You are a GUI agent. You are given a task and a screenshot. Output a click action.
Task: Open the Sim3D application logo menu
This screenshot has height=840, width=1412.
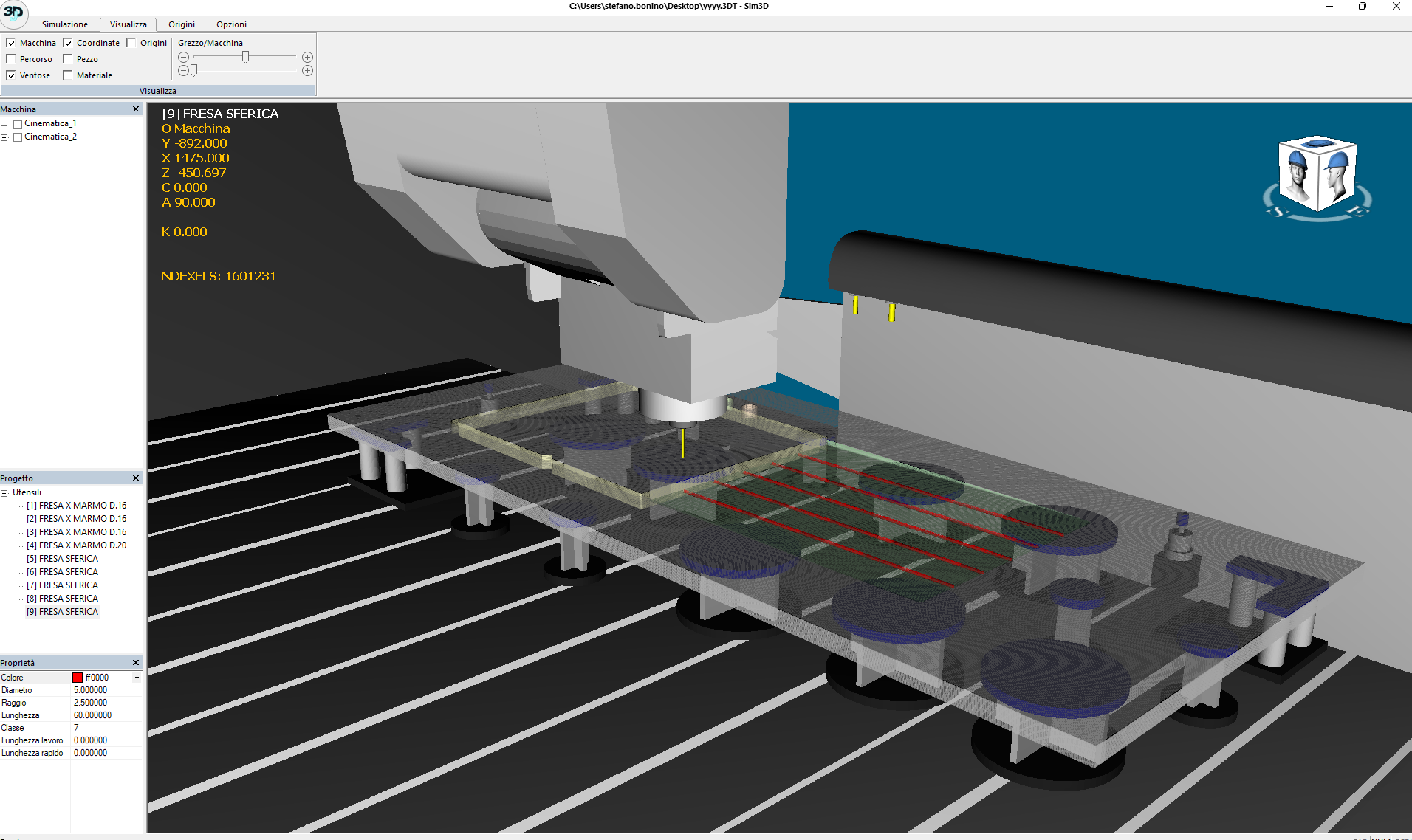coord(13,13)
